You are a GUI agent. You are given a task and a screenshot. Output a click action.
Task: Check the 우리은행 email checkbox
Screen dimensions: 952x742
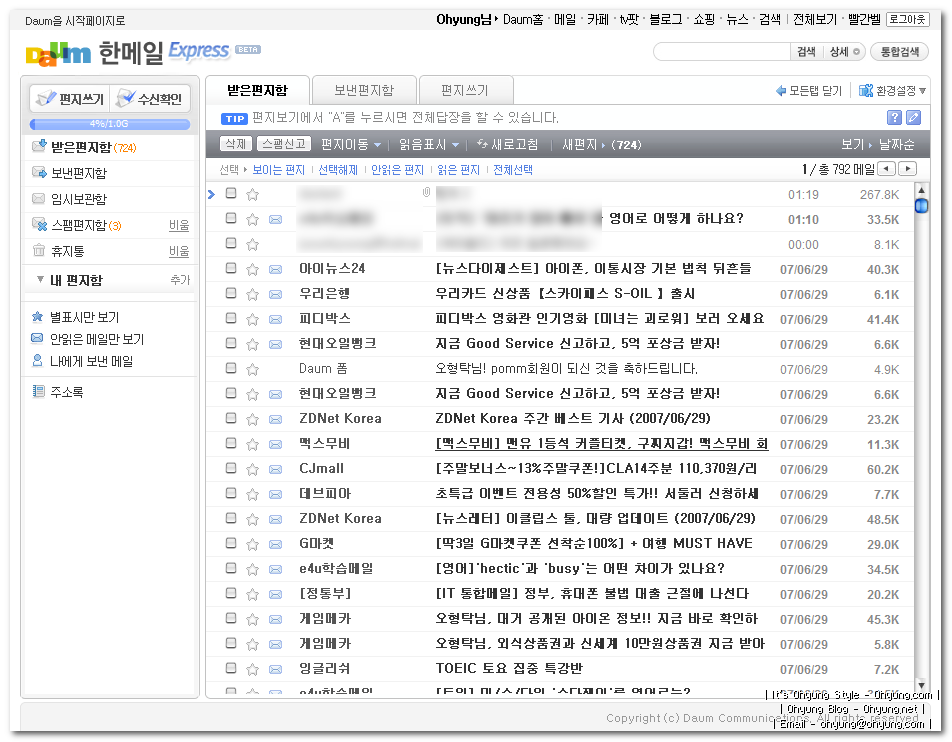(231, 293)
